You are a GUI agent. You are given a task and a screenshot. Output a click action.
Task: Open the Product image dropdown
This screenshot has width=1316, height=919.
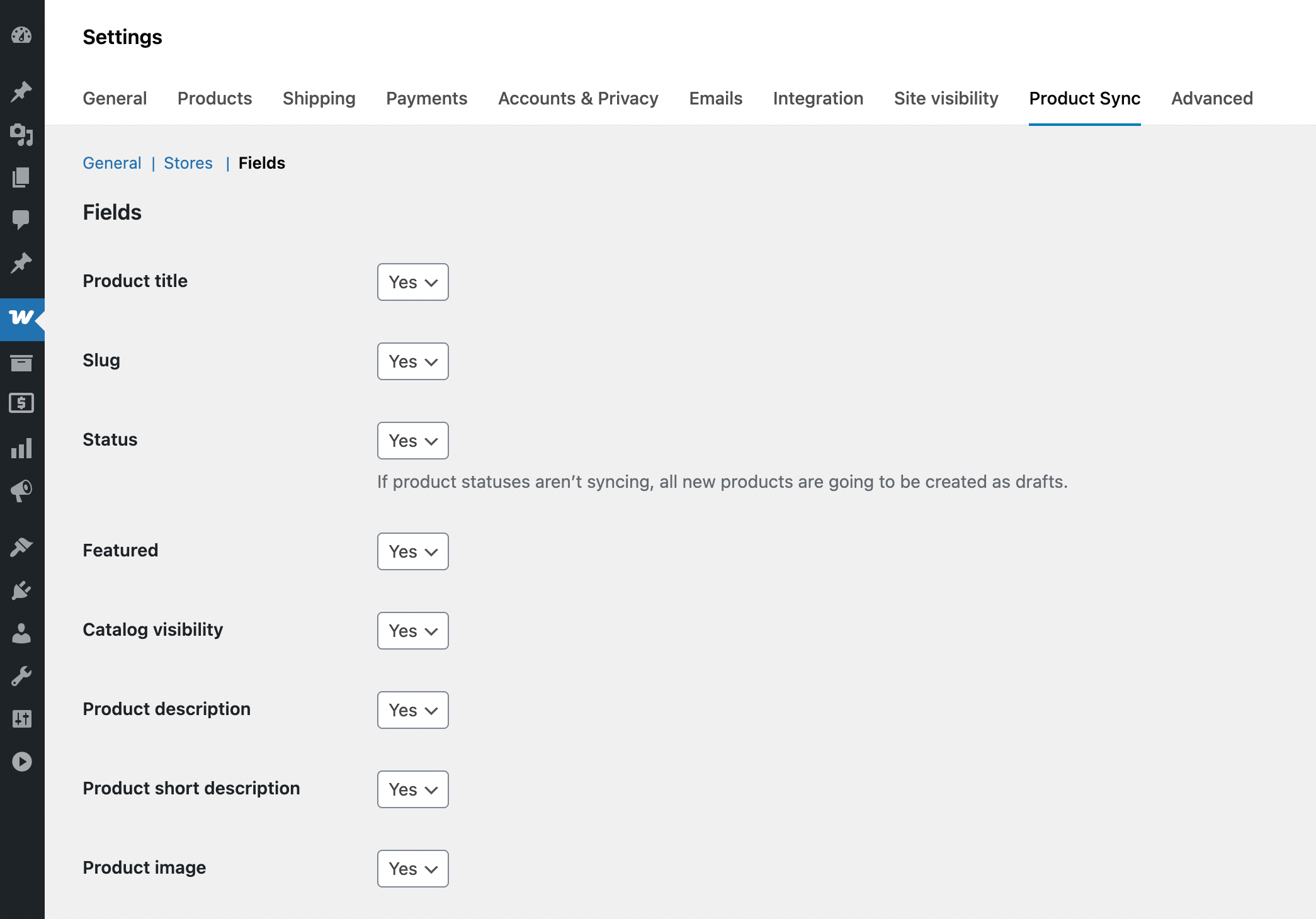point(412,869)
